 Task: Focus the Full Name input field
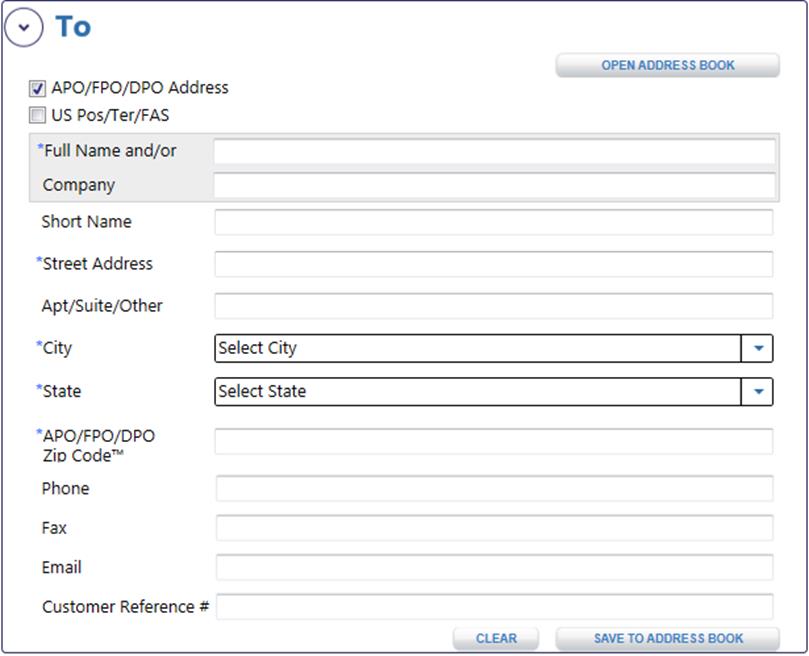pos(494,151)
